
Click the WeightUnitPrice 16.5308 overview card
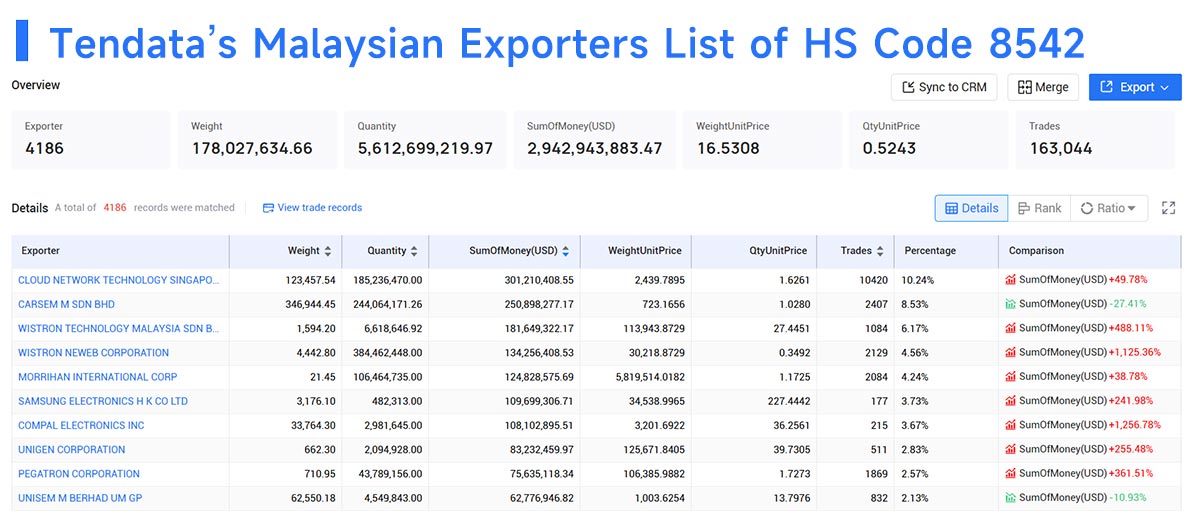tap(763, 140)
